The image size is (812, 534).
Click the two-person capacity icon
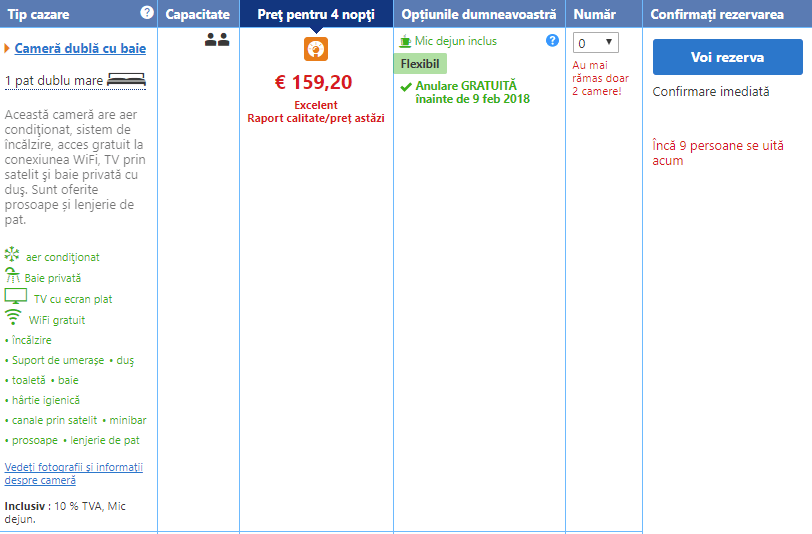coord(217,40)
